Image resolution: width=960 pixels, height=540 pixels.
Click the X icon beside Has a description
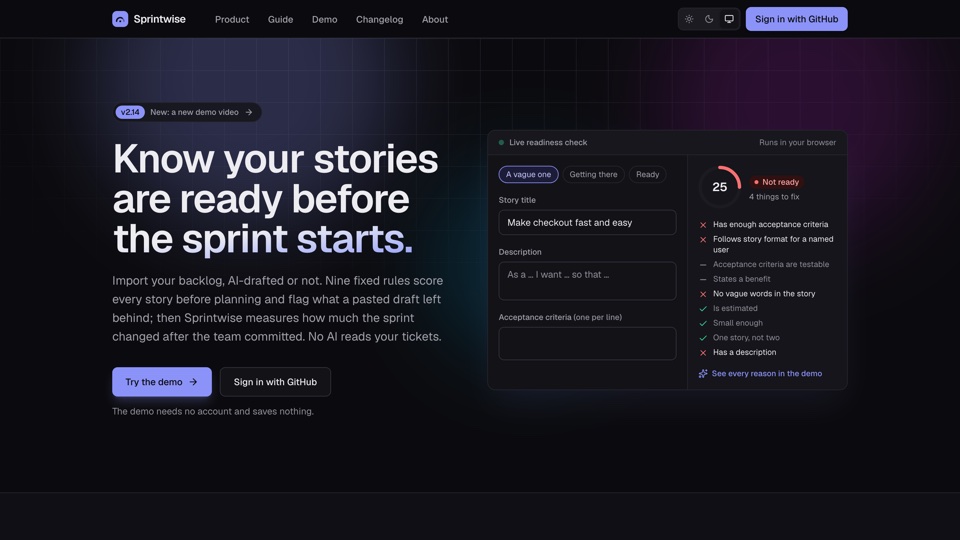click(703, 353)
